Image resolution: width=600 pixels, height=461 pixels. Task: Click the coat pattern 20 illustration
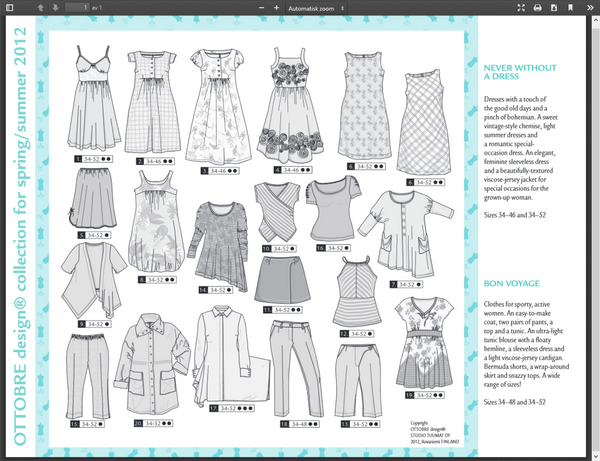coord(152,364)
